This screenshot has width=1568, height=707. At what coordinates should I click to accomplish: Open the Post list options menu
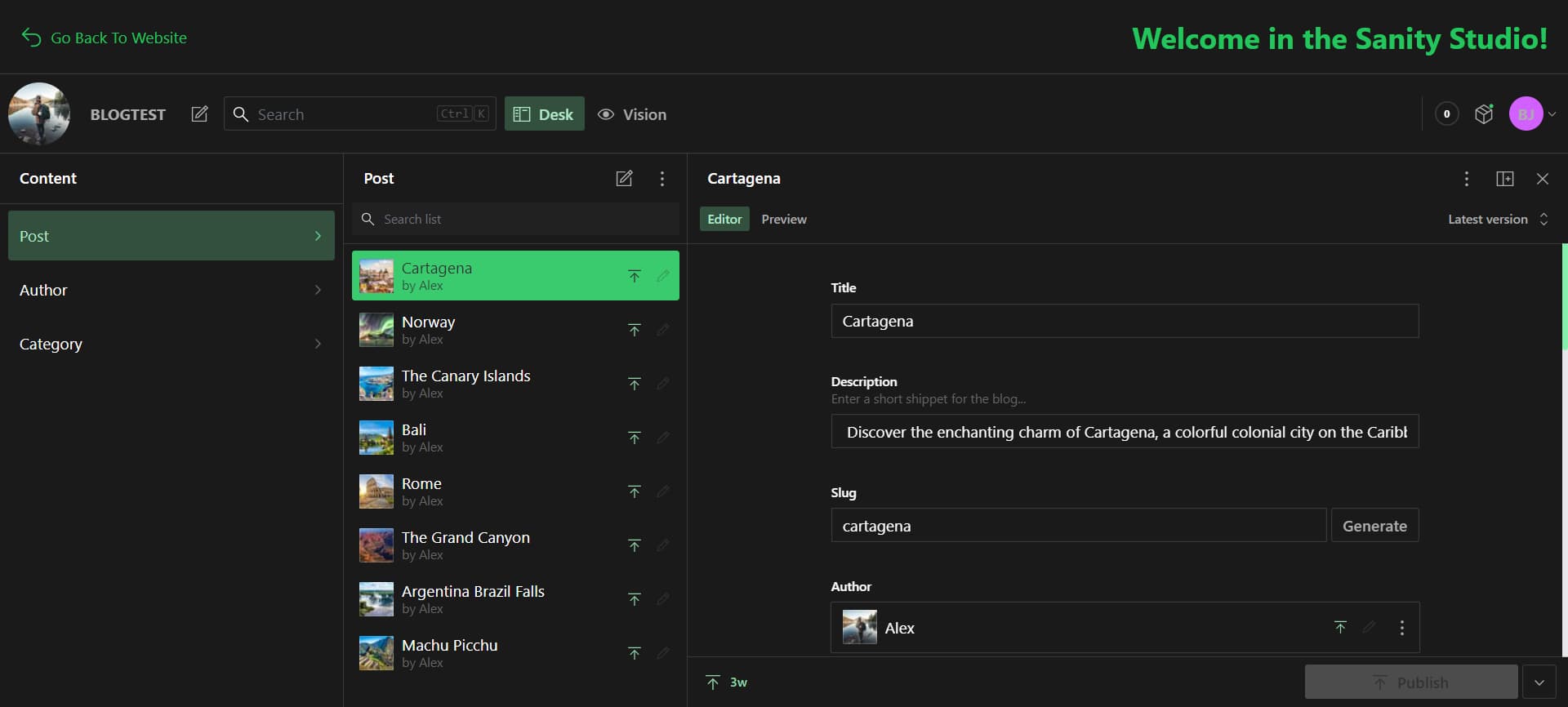pos(662,178)
